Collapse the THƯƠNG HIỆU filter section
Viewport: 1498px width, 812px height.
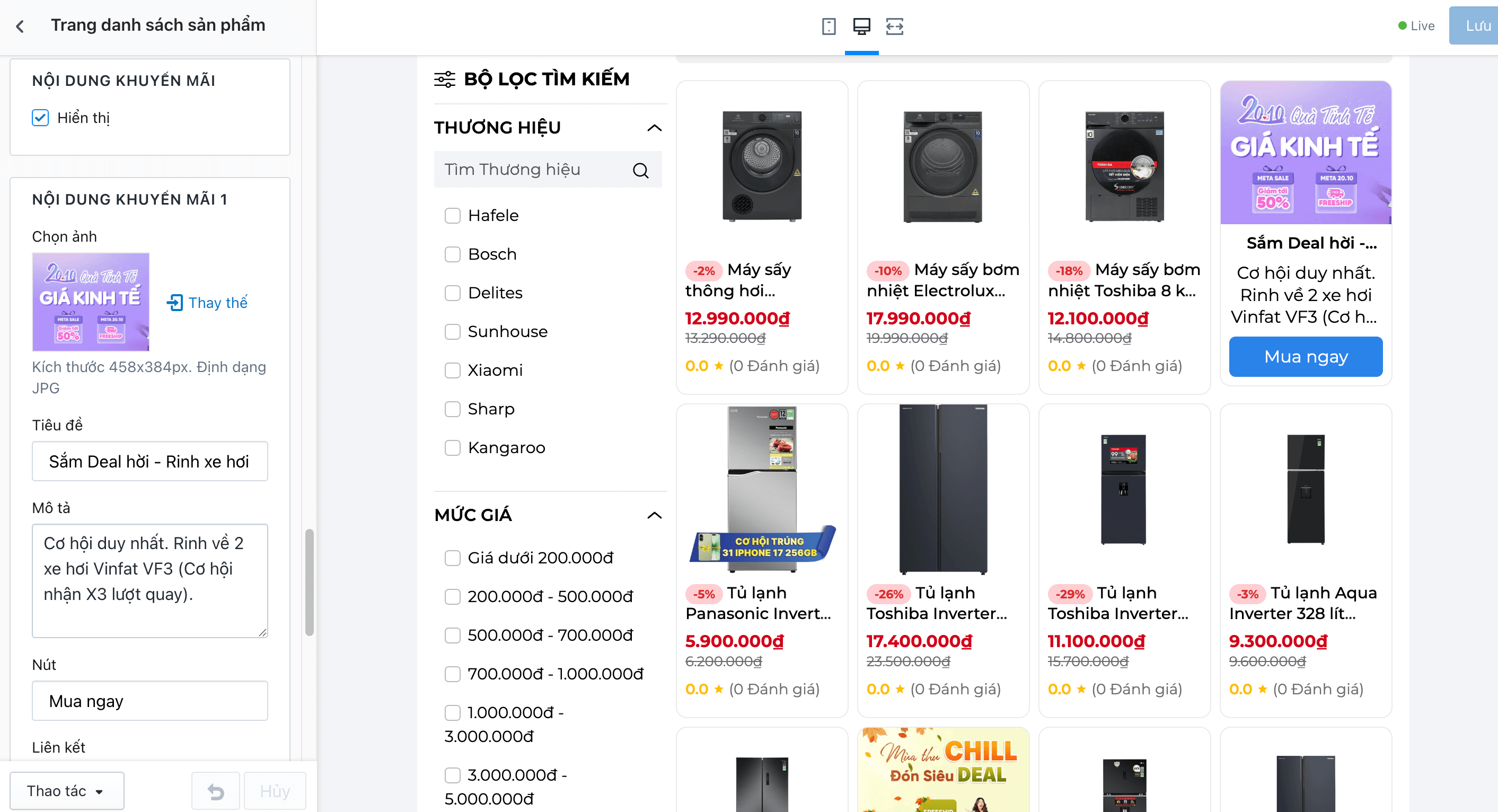(x=654, y=128)
